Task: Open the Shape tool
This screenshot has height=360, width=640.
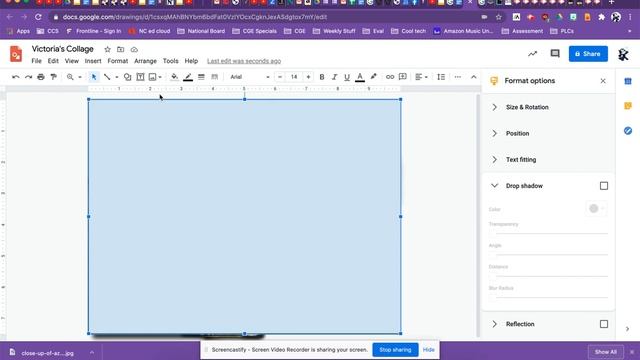Action: 127,77
